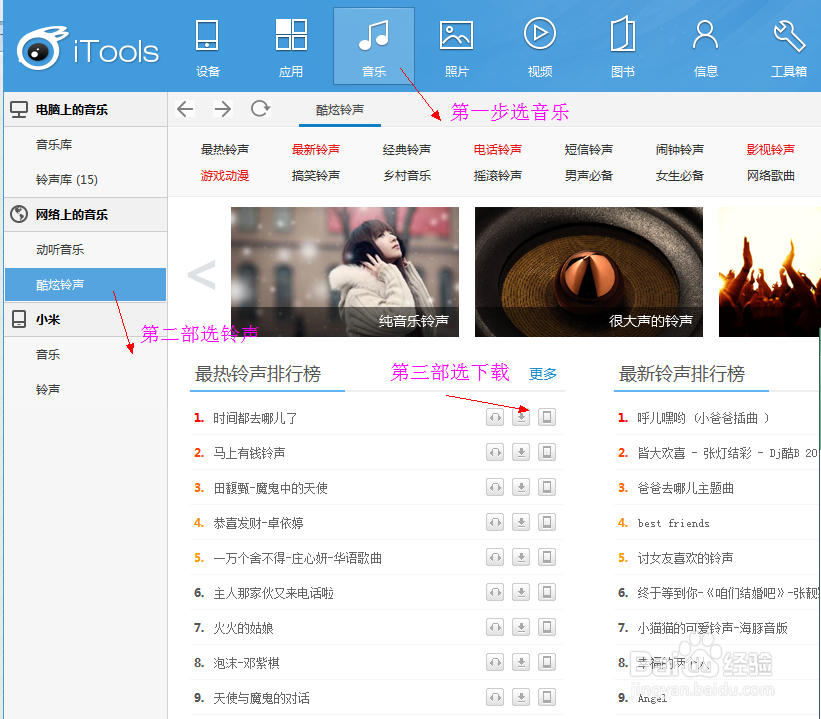Open the 音乐 (Music) section in the top toolbar

(373, 45)
